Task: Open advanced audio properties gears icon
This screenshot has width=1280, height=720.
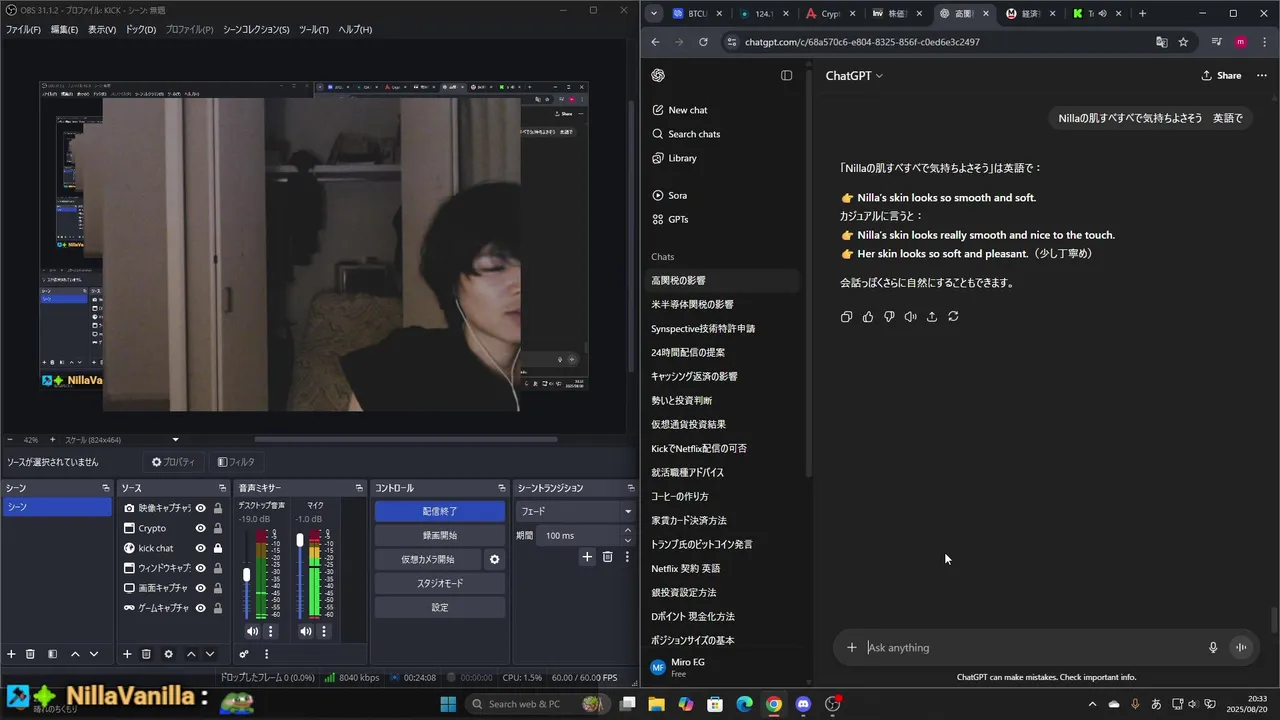Action: (244, 654)
